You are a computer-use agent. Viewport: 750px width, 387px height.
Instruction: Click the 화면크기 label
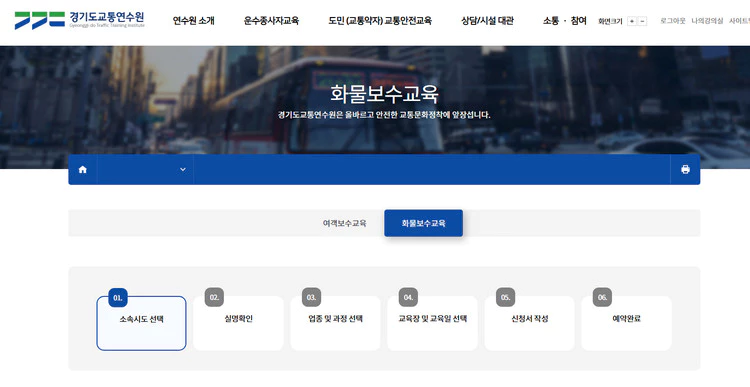click(610, 22)
